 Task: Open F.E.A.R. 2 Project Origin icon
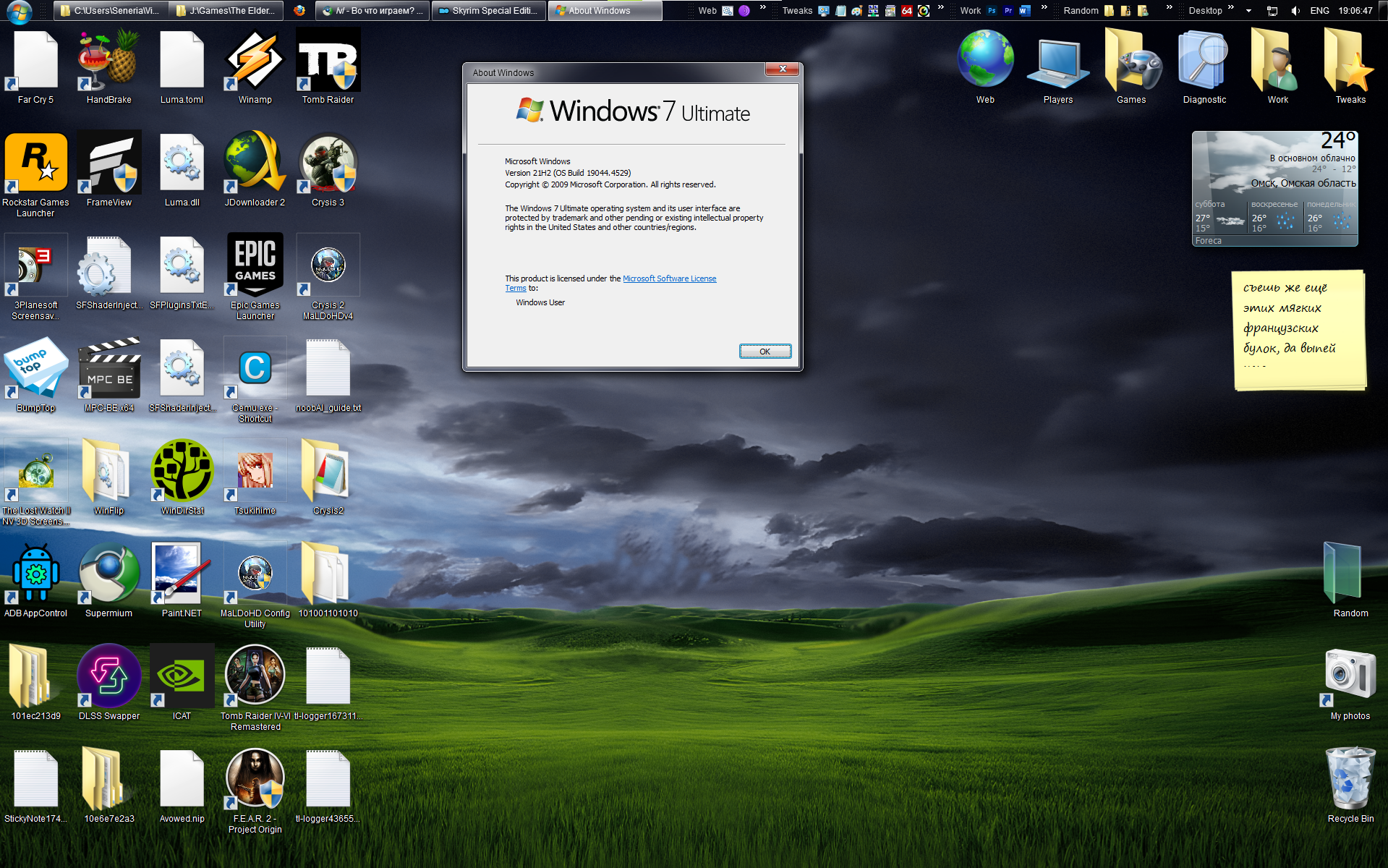coord(255,790)
